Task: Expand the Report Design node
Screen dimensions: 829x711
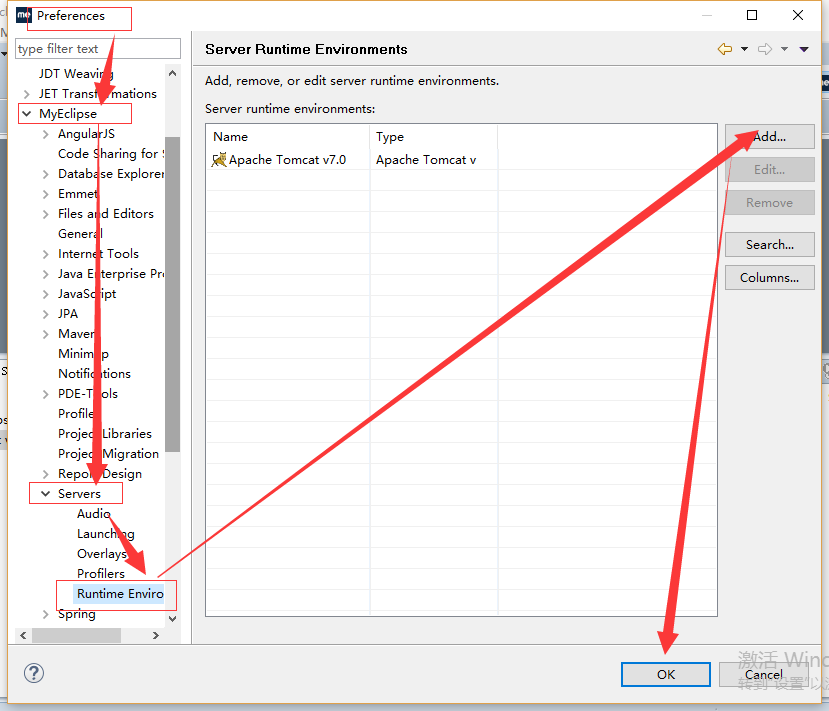Action: 45,474
